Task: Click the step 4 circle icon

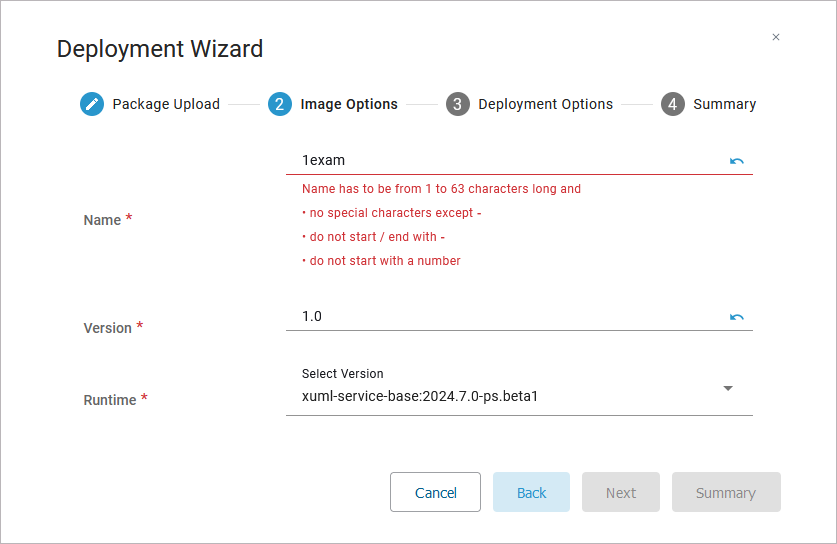Action: click(673, 104)
